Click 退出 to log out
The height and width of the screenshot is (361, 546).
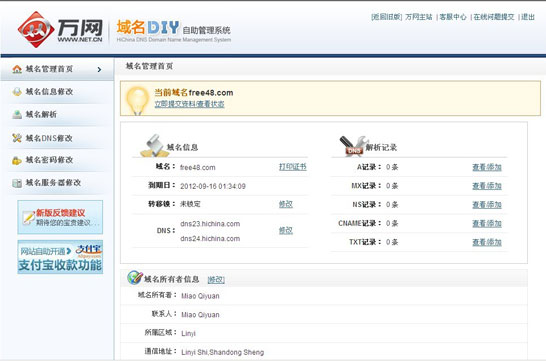click(x=528, y=17)
